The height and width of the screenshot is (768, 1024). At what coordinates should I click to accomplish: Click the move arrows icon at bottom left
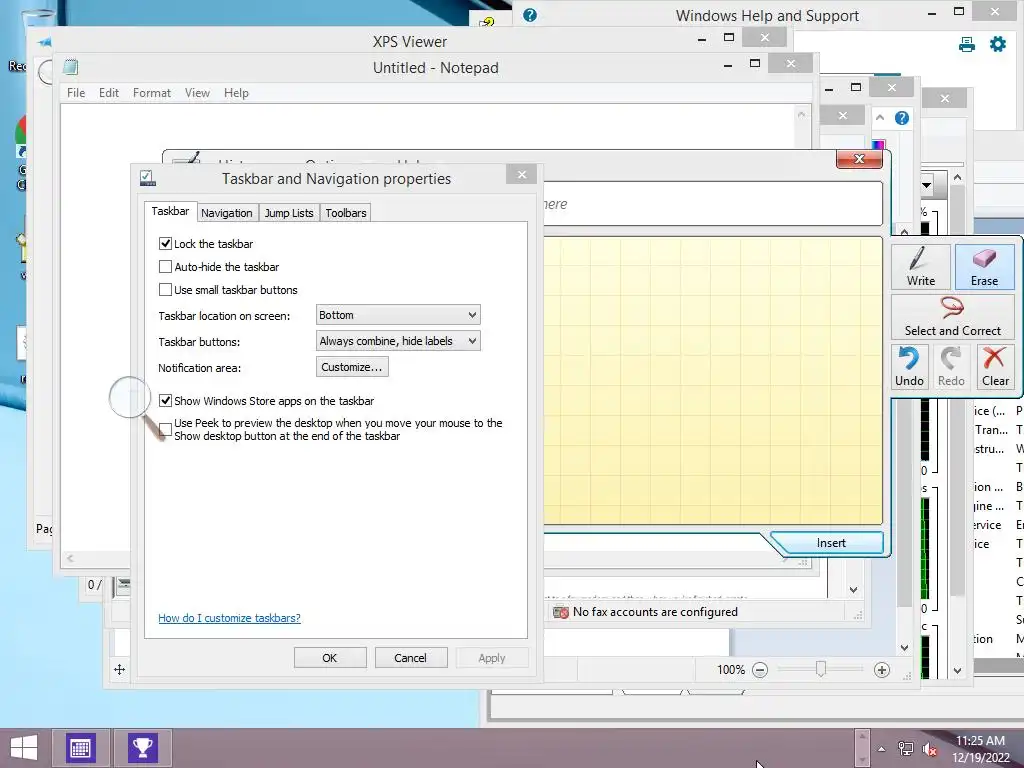[120, 669]
